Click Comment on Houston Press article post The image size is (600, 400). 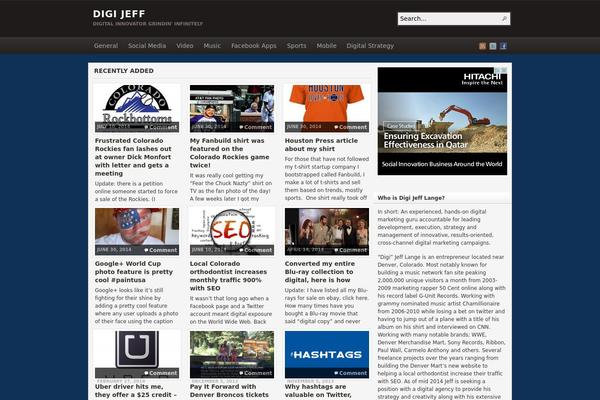351,127
